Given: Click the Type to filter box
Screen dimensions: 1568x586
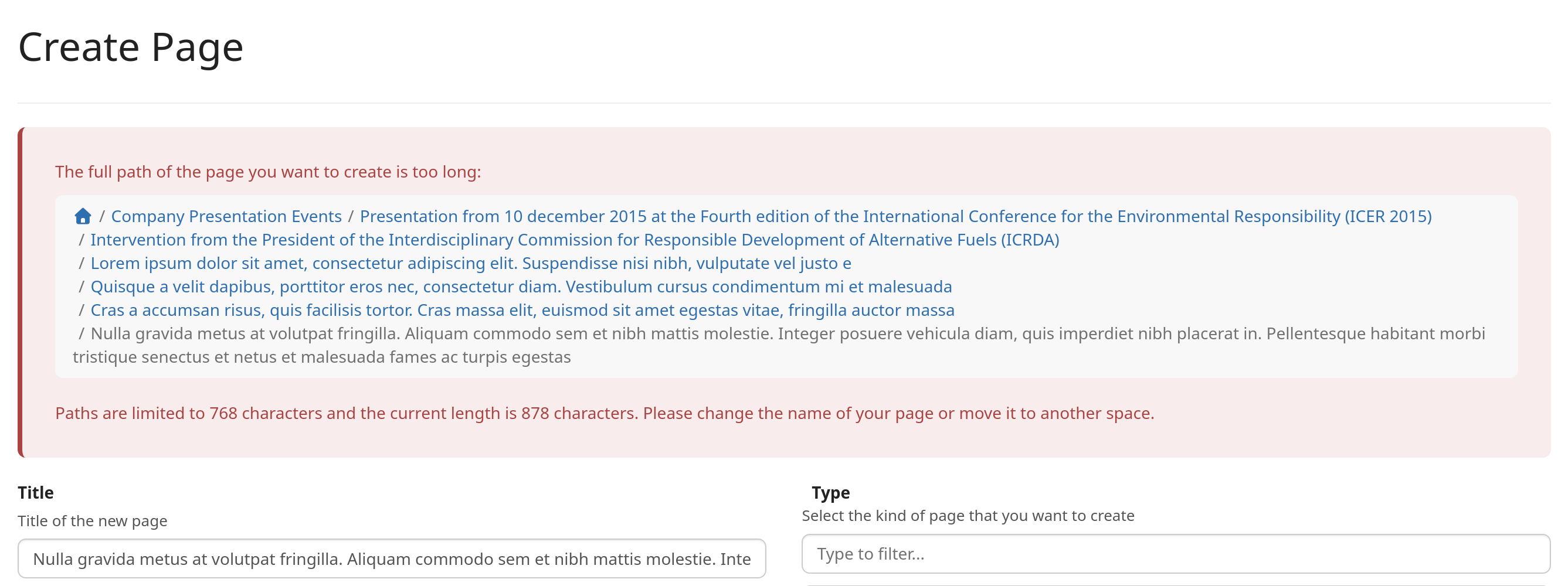Looking at the screenshot, I should pos(1175,554).
